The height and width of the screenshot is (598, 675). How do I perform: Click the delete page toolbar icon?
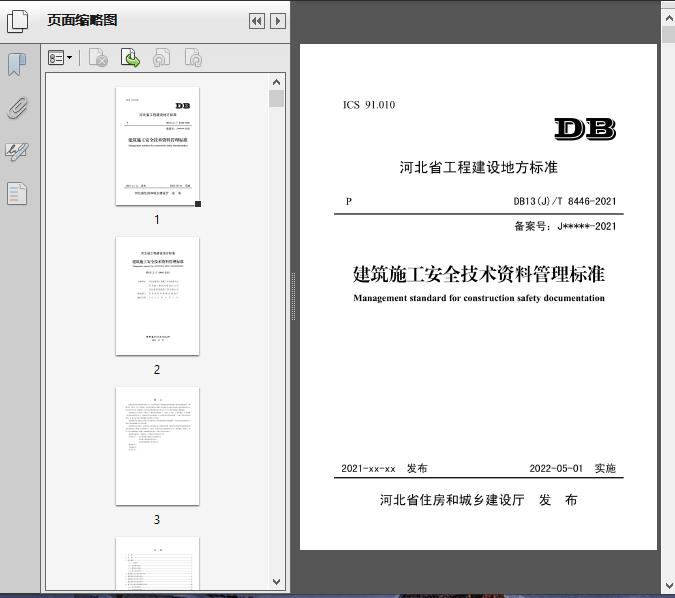click(98, 58)
